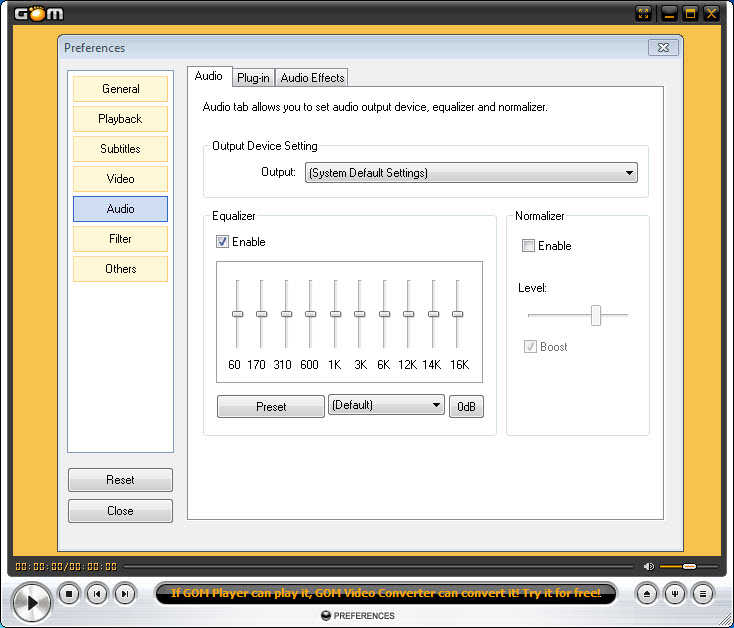Click the Normalizer Level slider handle

(x=596, y=315)
